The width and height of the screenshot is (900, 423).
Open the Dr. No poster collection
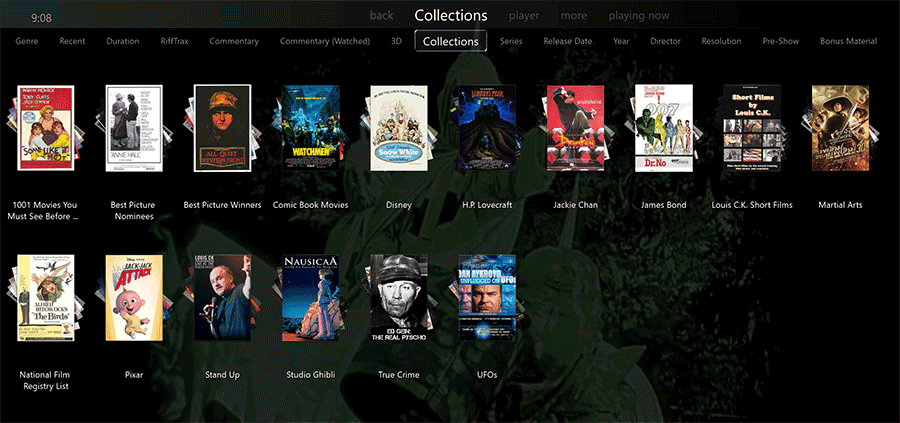point(664,128)
